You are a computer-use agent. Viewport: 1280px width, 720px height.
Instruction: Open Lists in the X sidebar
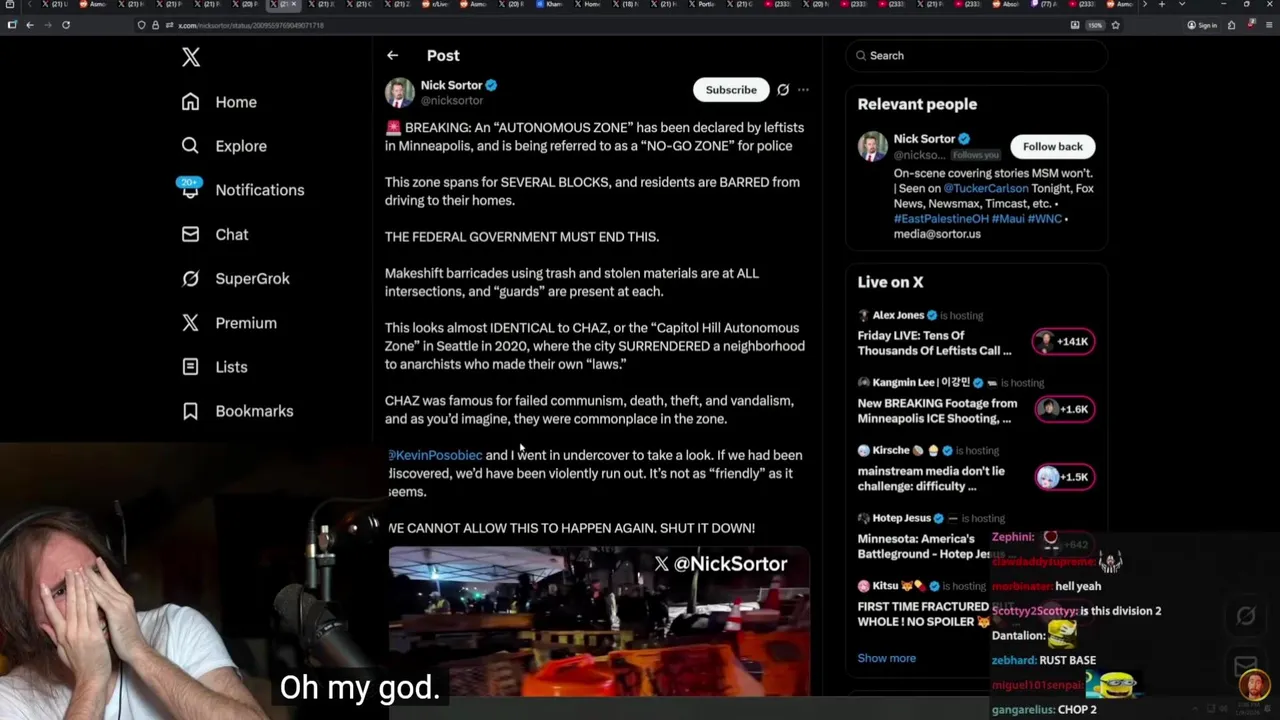pos(214,367)
